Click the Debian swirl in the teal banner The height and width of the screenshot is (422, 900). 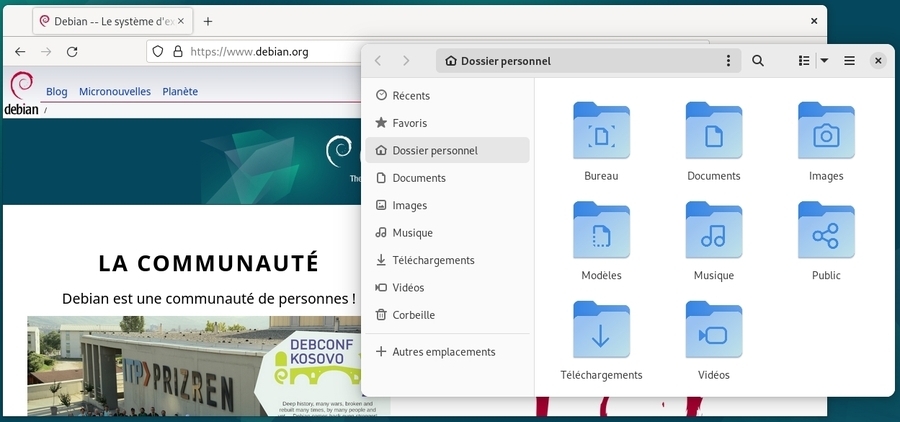[x=339, y=151]
